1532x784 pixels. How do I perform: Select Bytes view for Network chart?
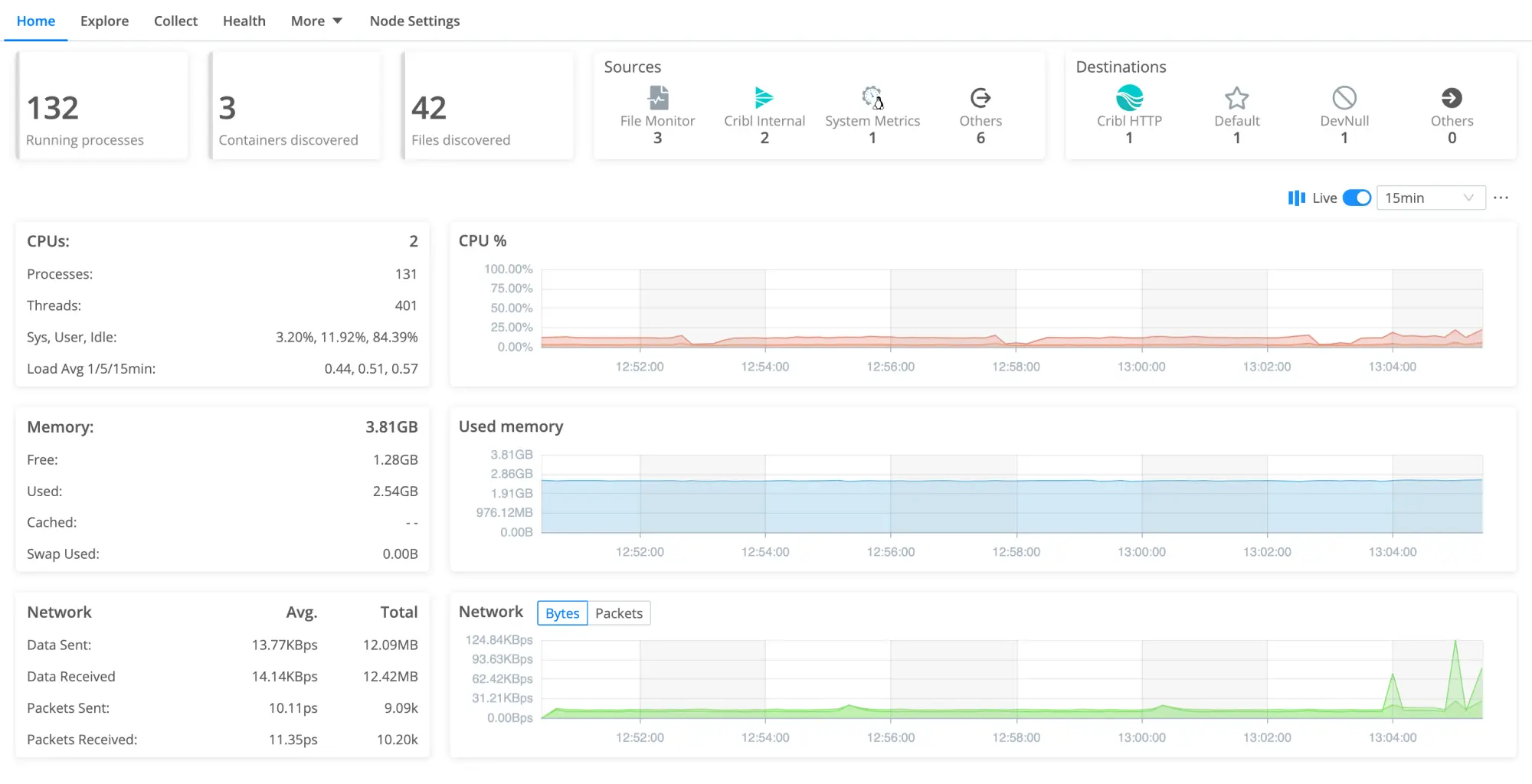pos(562,613)
